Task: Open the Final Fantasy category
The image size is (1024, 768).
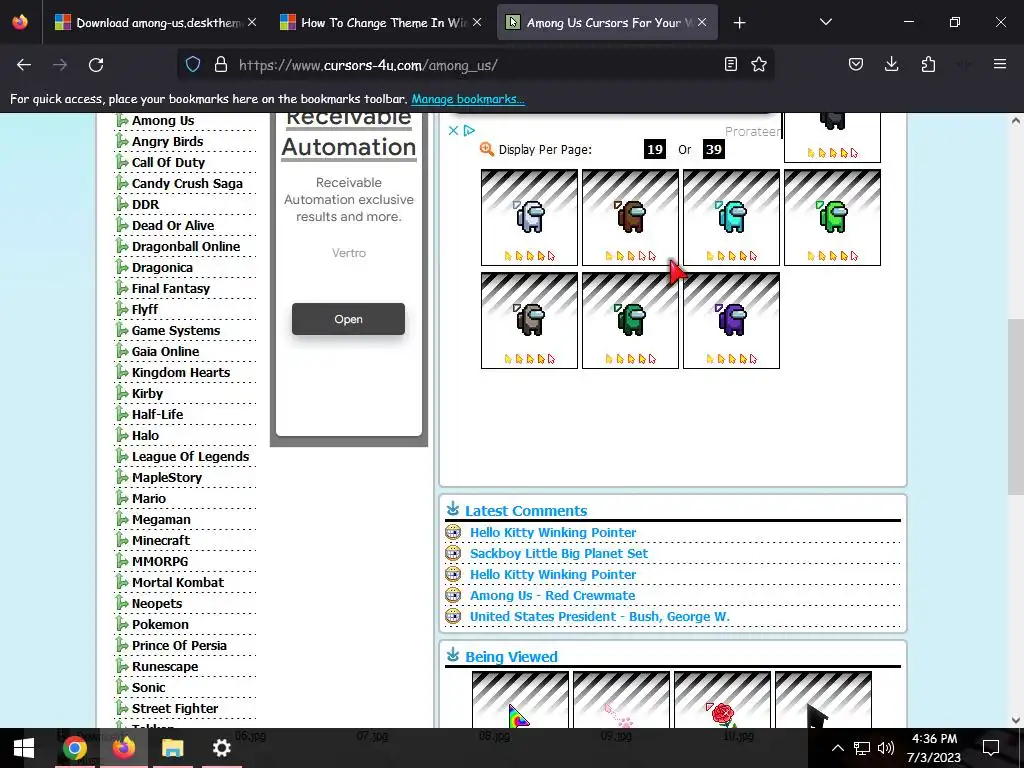Action: (x=170, y=289)
